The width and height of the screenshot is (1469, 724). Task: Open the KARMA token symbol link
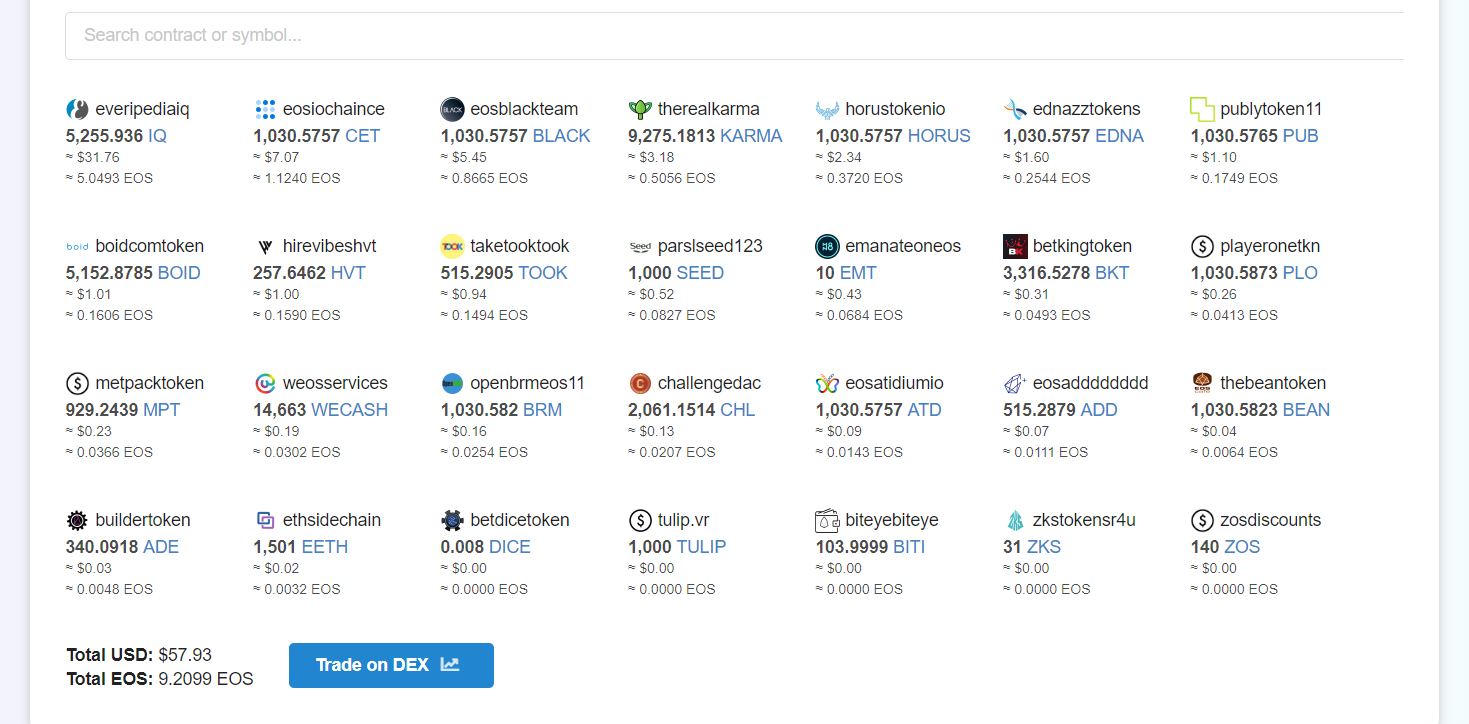[x=751, y=136]
